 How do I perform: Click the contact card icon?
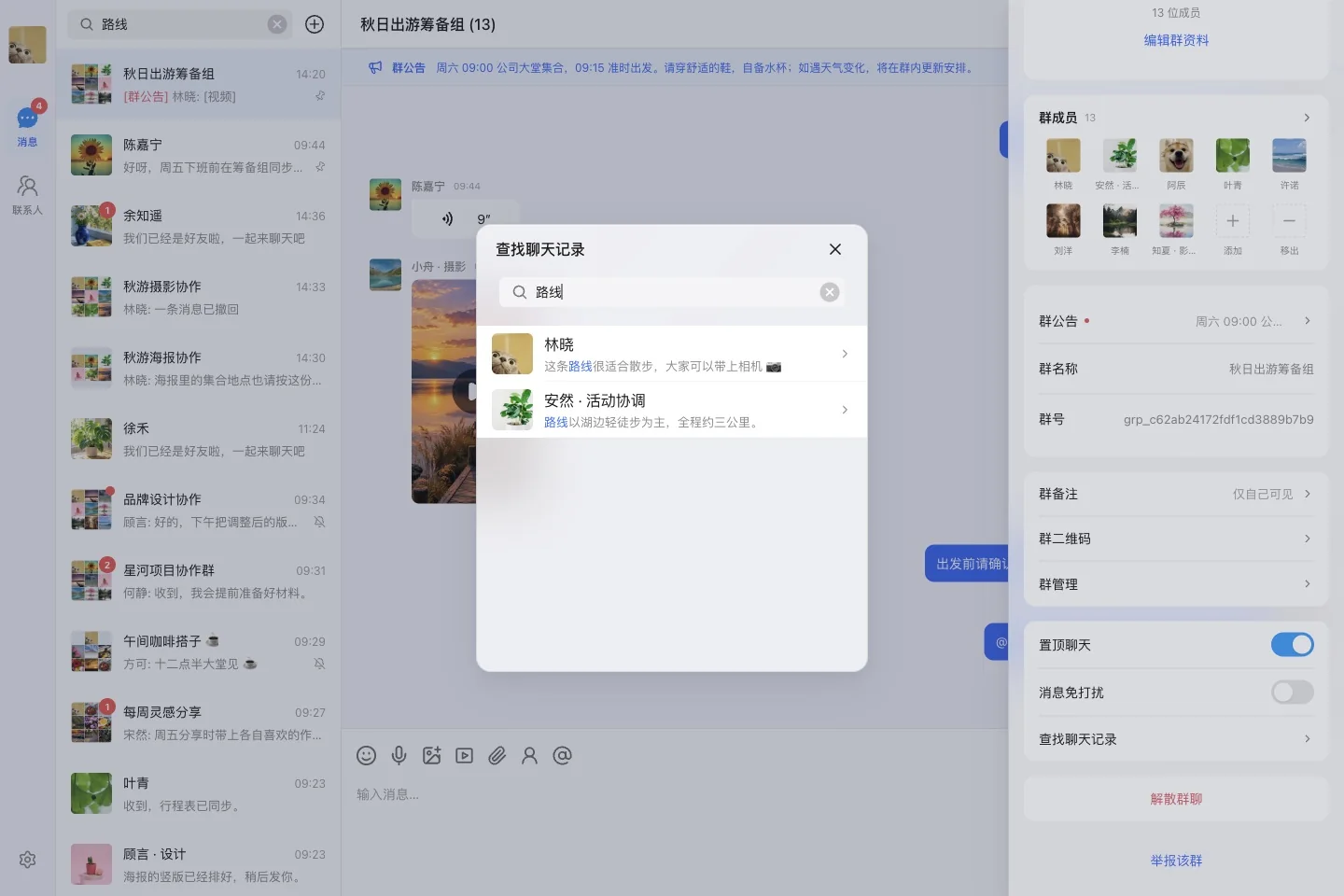[x=529, y=755]
